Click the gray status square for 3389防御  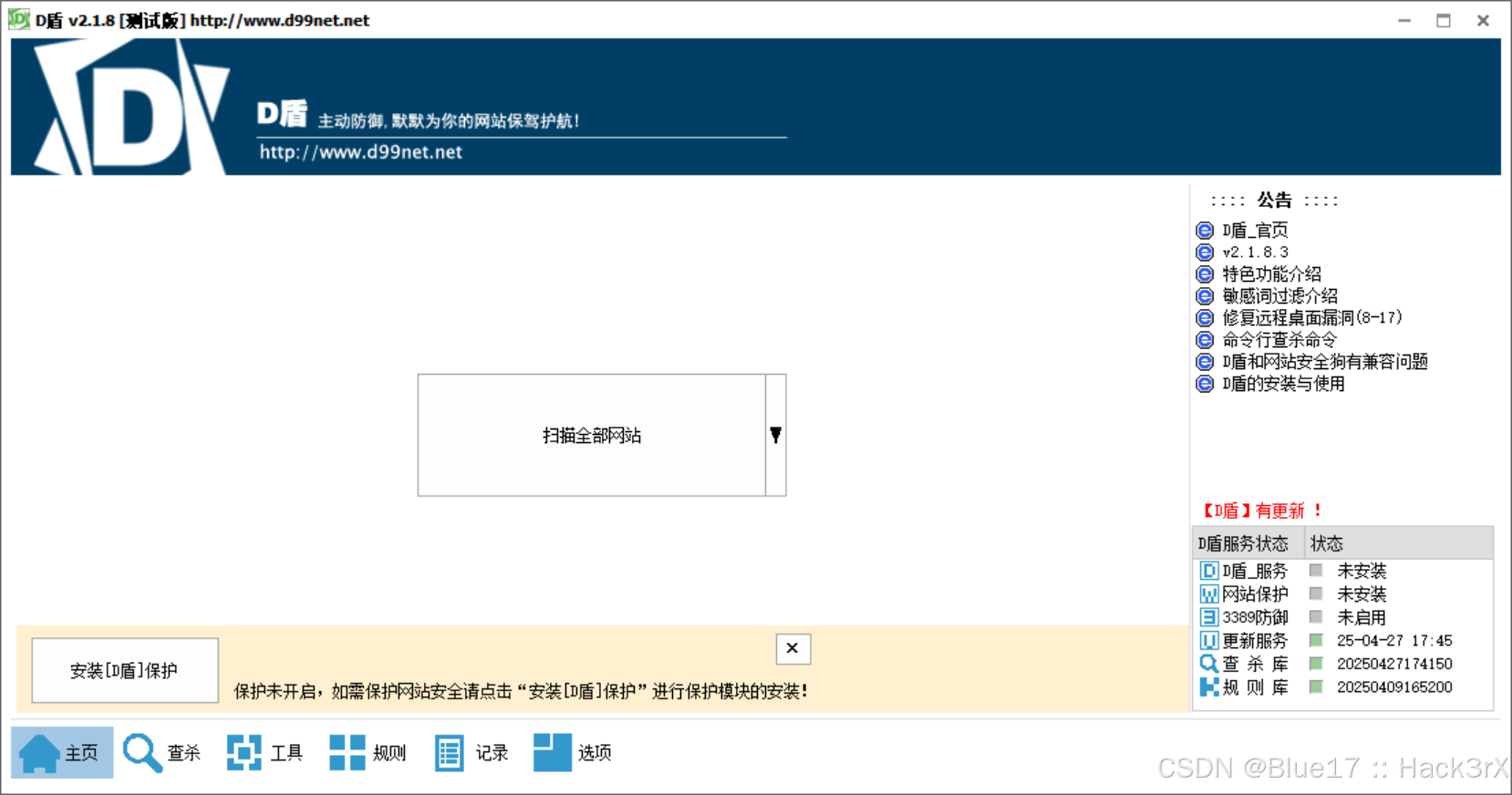(1316, 616)
